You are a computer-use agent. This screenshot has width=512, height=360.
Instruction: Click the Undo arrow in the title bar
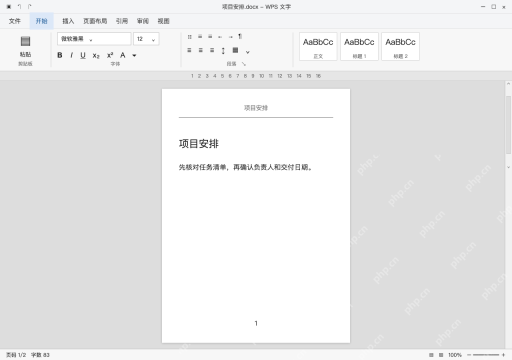[x=19, y=6]
